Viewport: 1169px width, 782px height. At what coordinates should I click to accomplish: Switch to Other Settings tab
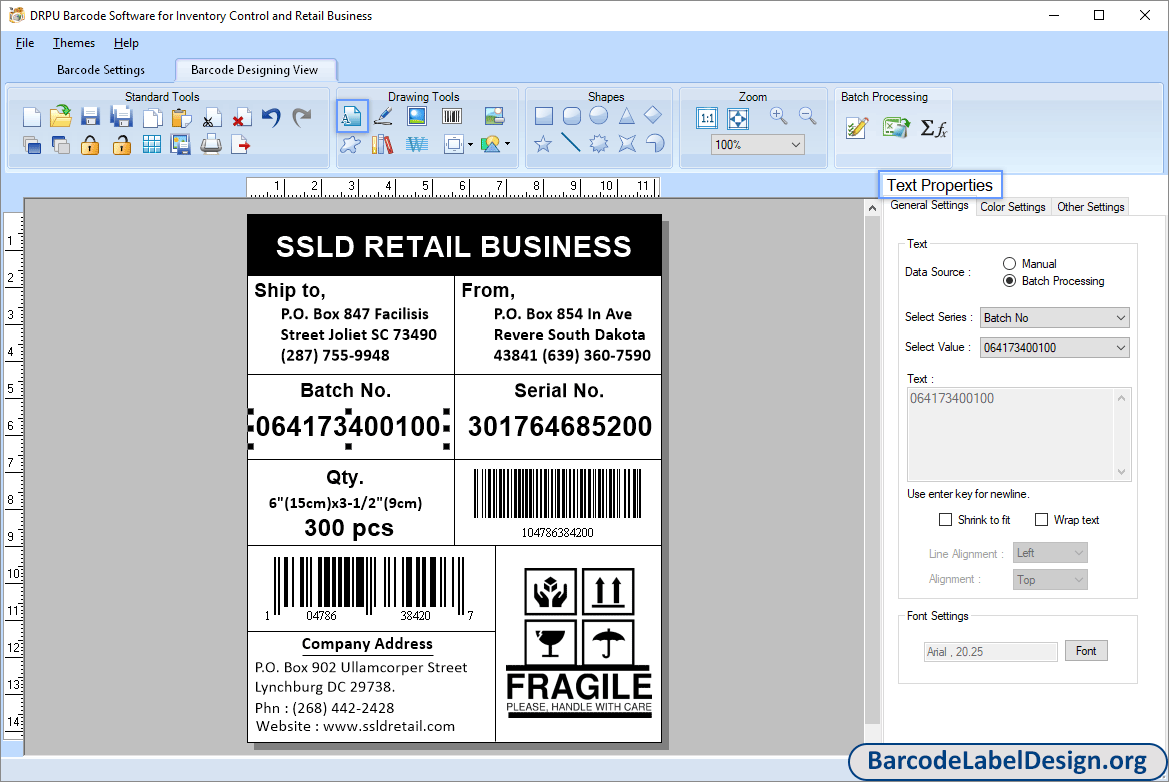[x=1090, y=207]
